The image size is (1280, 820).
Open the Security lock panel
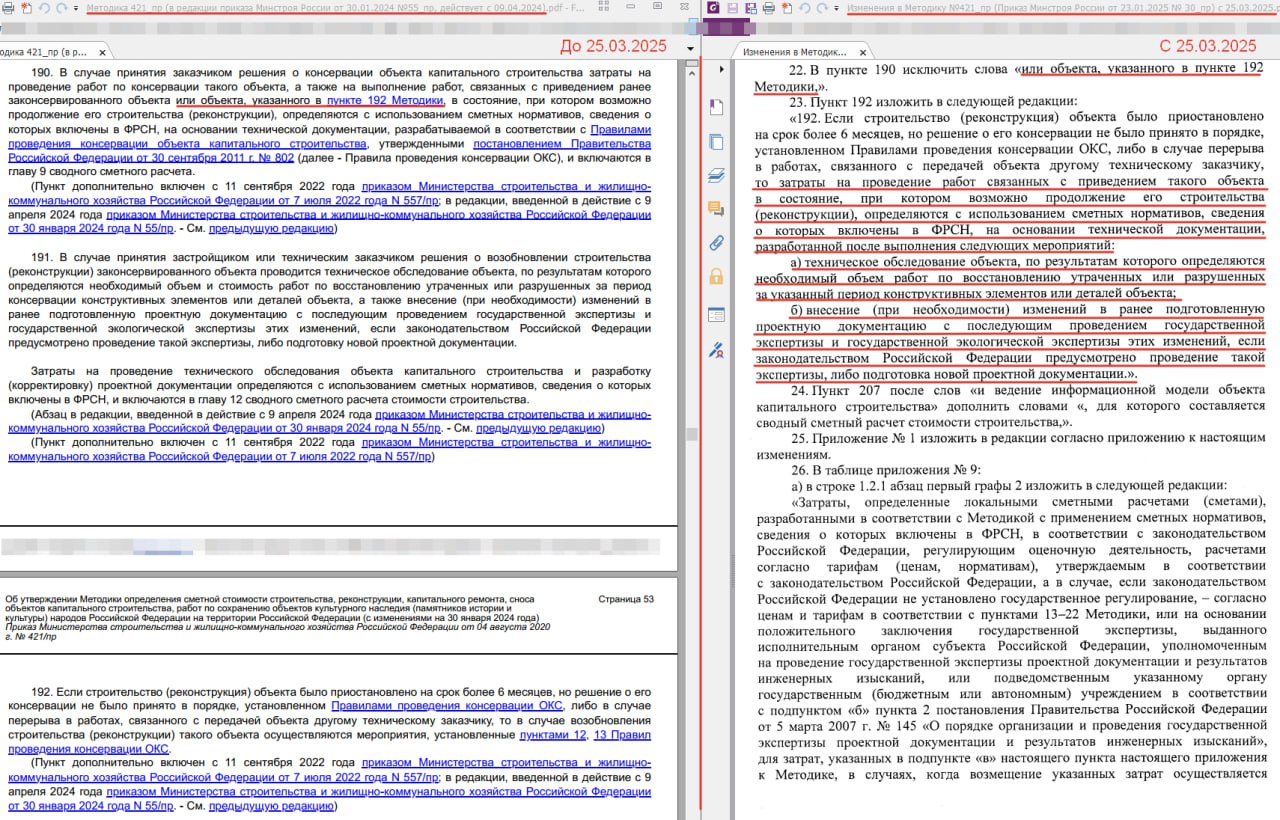716,276
